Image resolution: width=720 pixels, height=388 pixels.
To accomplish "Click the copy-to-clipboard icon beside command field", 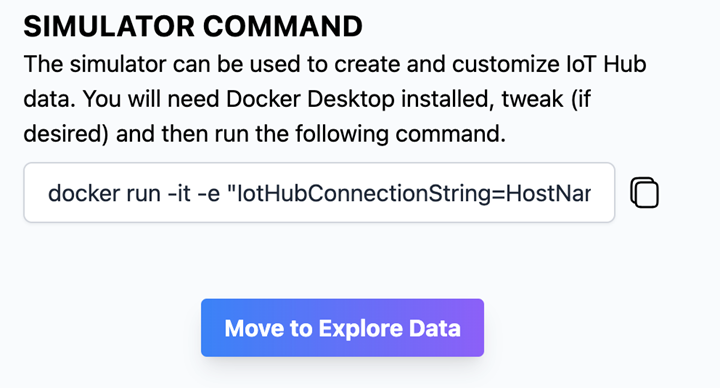I will [644, 193].
